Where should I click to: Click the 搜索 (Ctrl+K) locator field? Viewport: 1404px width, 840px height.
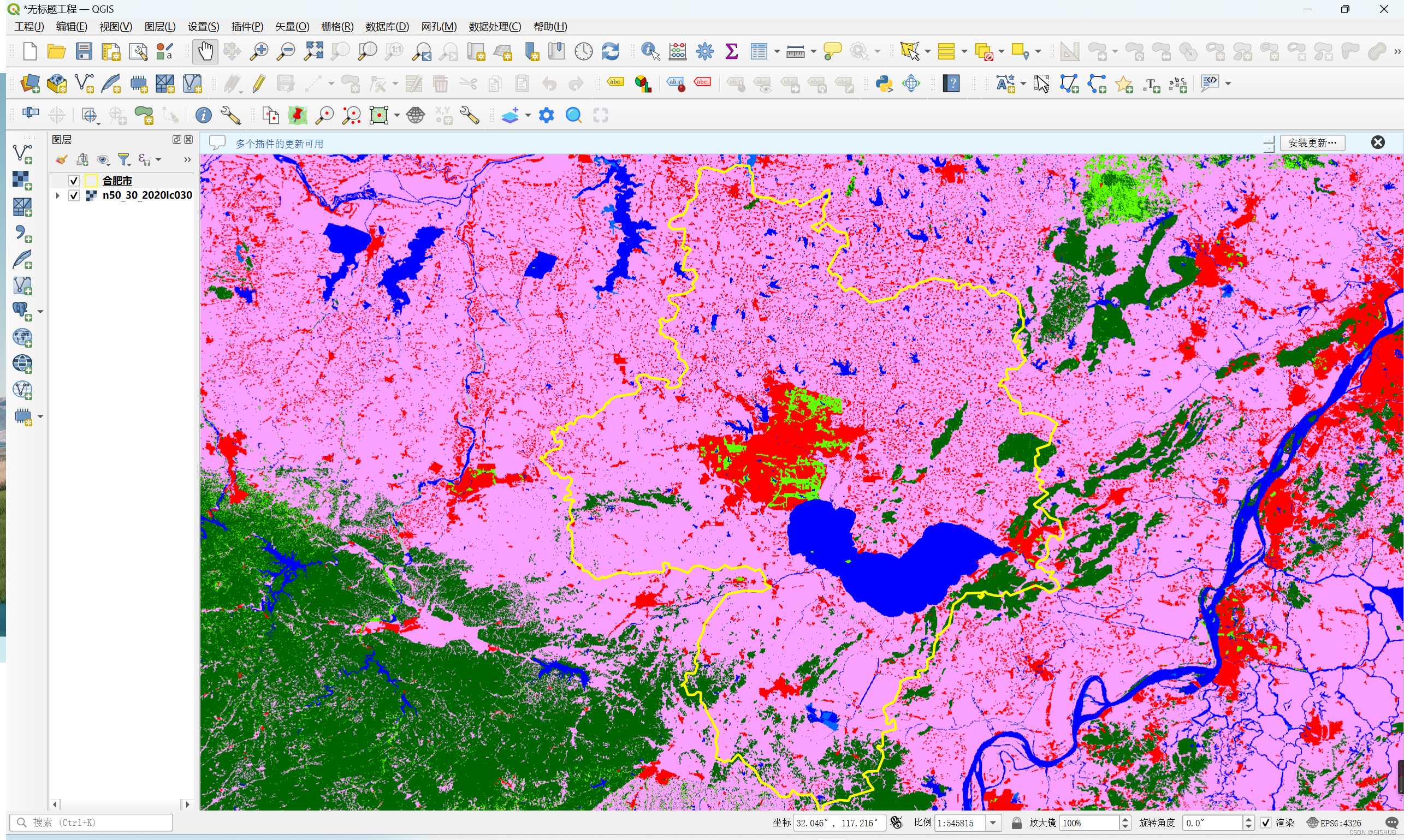point(91,823)
